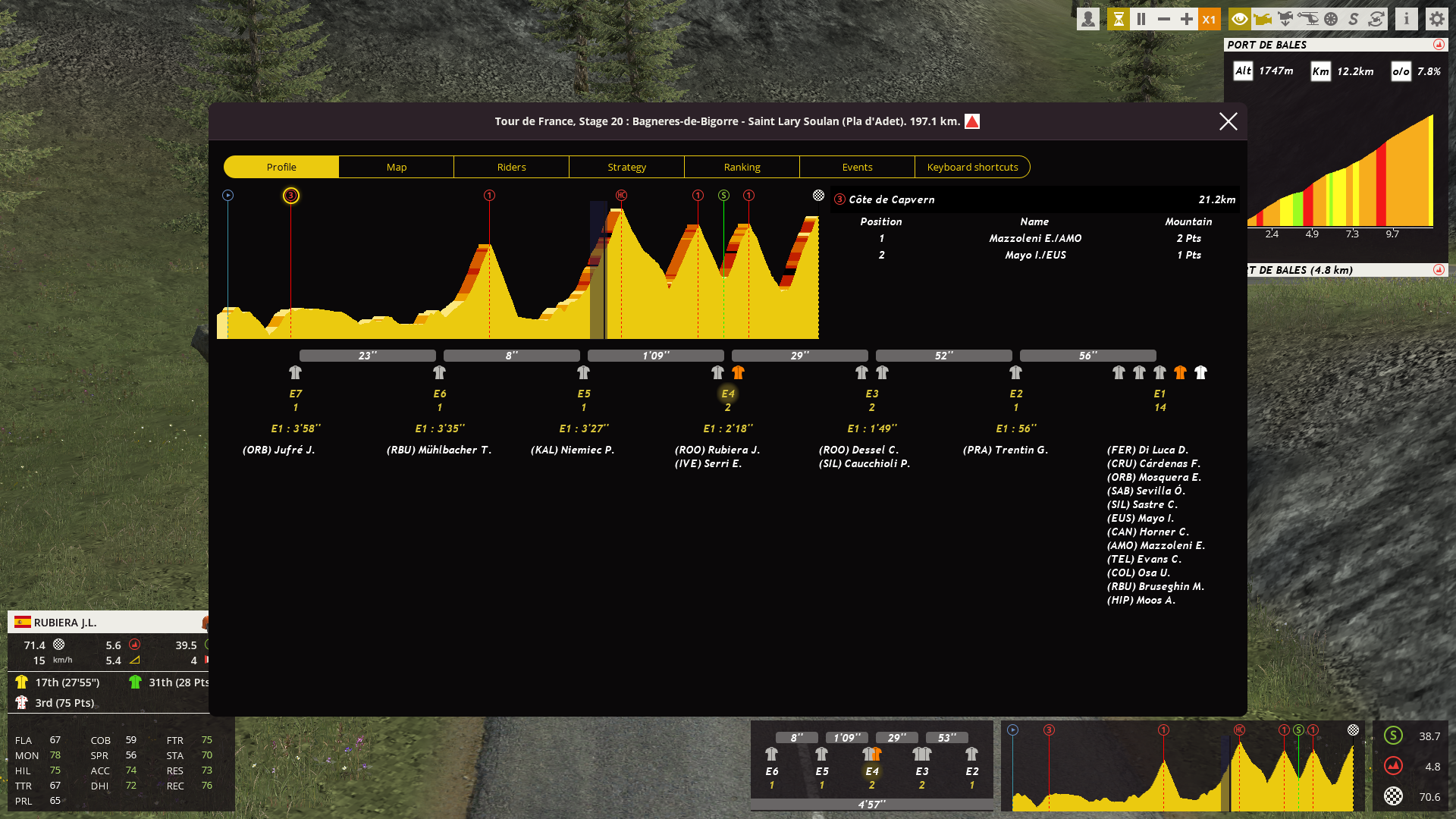Open the Keyboard shortcuts tab
This screenshot has width=1456, height=819.
(973, 167)
